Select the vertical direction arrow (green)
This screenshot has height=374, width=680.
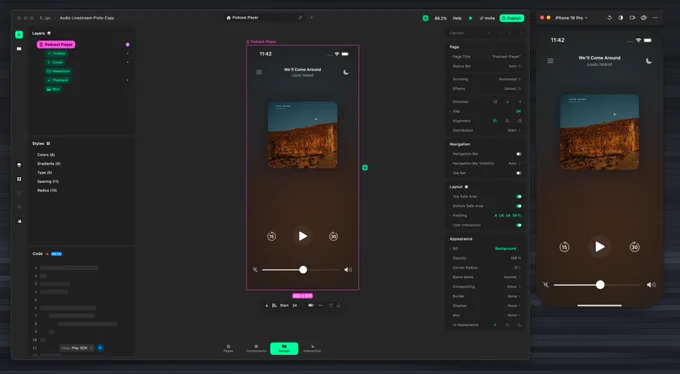pyautogui.click(x=507, y=102)
